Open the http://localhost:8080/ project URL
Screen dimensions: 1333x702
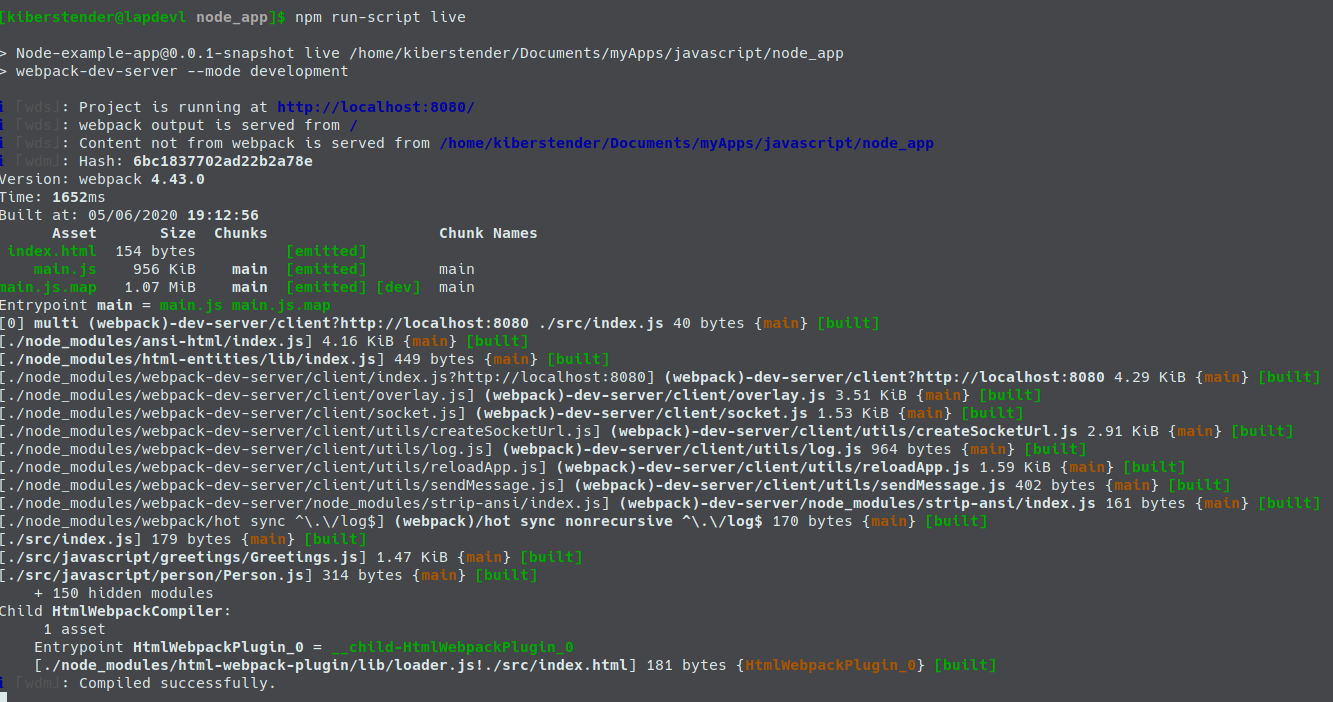[375, 107]
